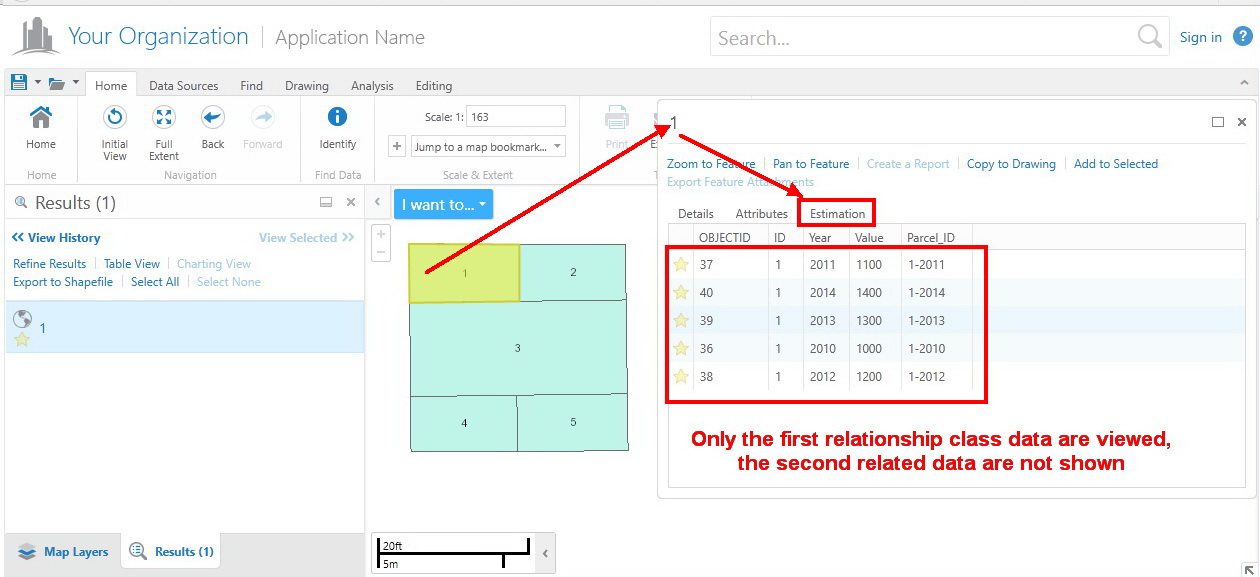Toggle star for OBJECTID 39 row

[x=681, y=321]
